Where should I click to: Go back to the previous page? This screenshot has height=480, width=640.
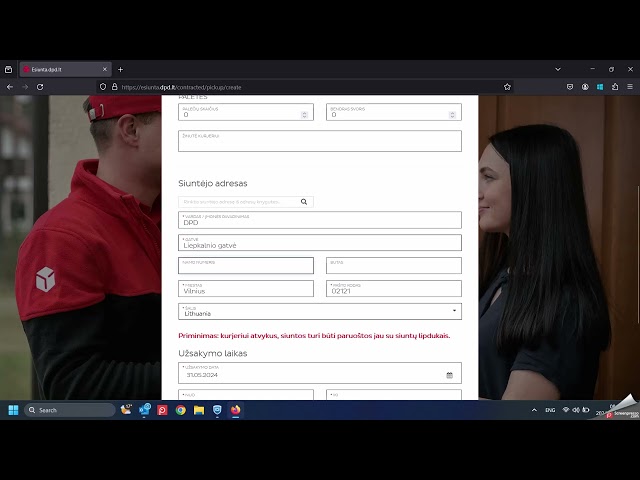pyautogui.click(x=10, y=87)
